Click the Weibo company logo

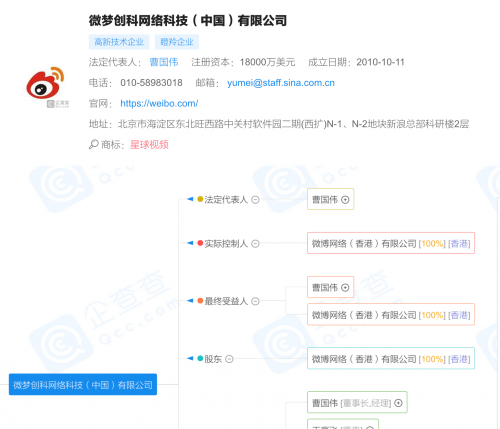[x=45, y=83]
